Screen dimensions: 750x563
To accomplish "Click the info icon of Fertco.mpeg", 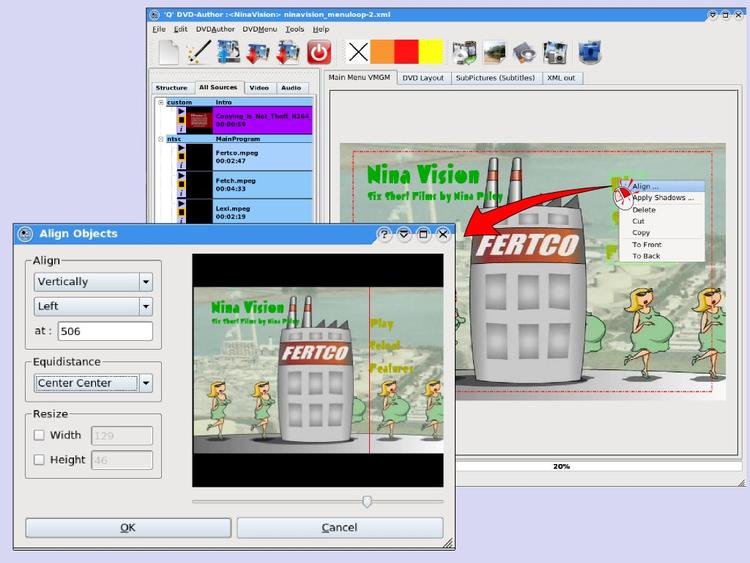I will 181,165.
